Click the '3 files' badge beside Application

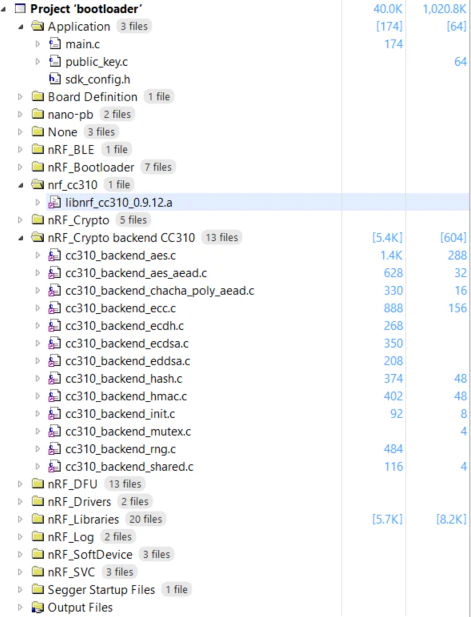pos(134,26)
